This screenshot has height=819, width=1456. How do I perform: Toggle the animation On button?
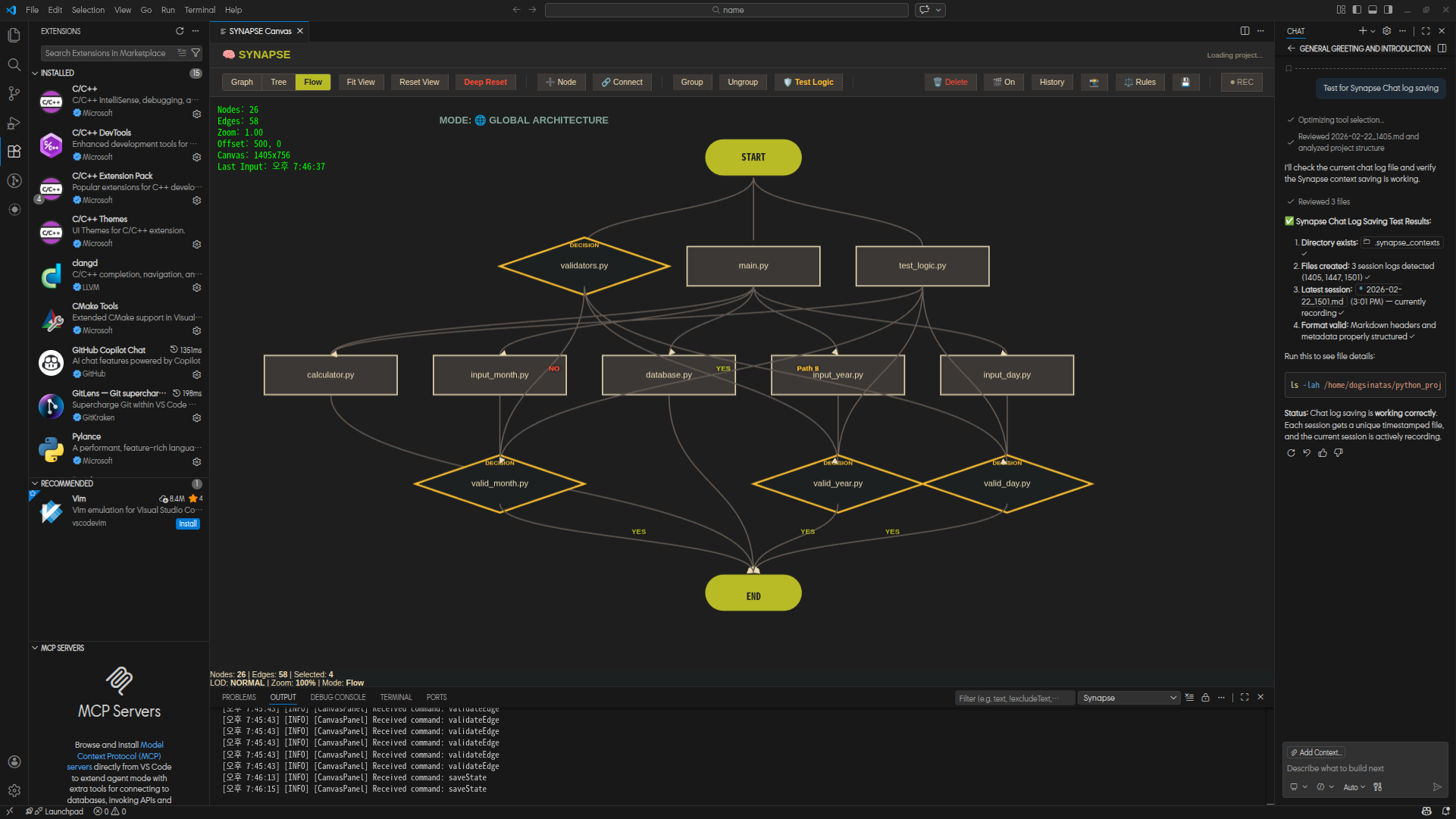(x=1004, y=82)
